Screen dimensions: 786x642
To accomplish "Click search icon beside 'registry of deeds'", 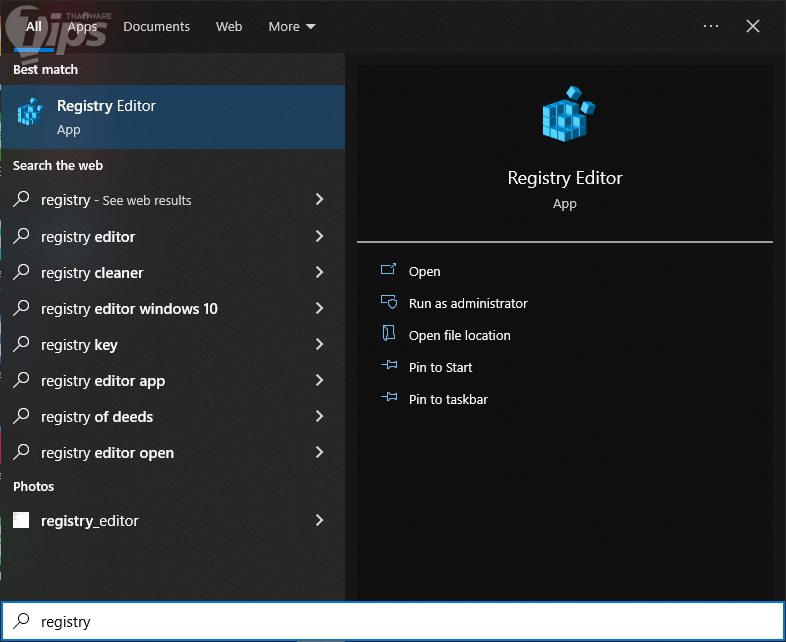I will pyautogui.click(x=21, y=416).
